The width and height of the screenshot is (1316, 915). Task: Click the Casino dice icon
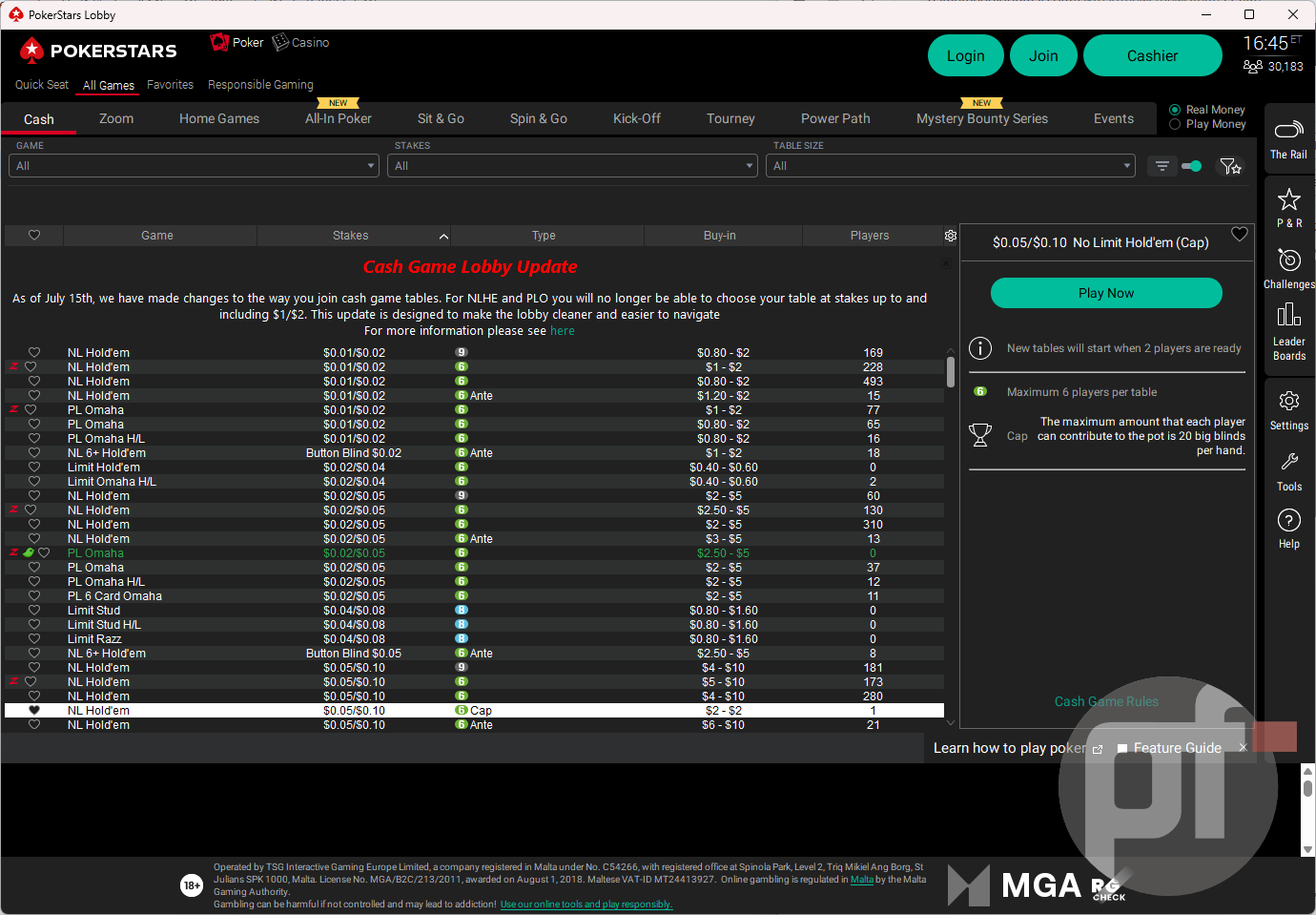click(x=280, y=42)
